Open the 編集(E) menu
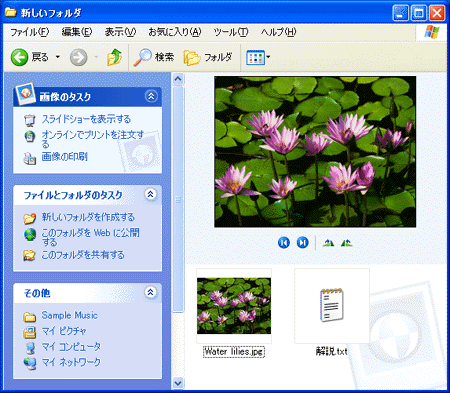 click(77, 32)
